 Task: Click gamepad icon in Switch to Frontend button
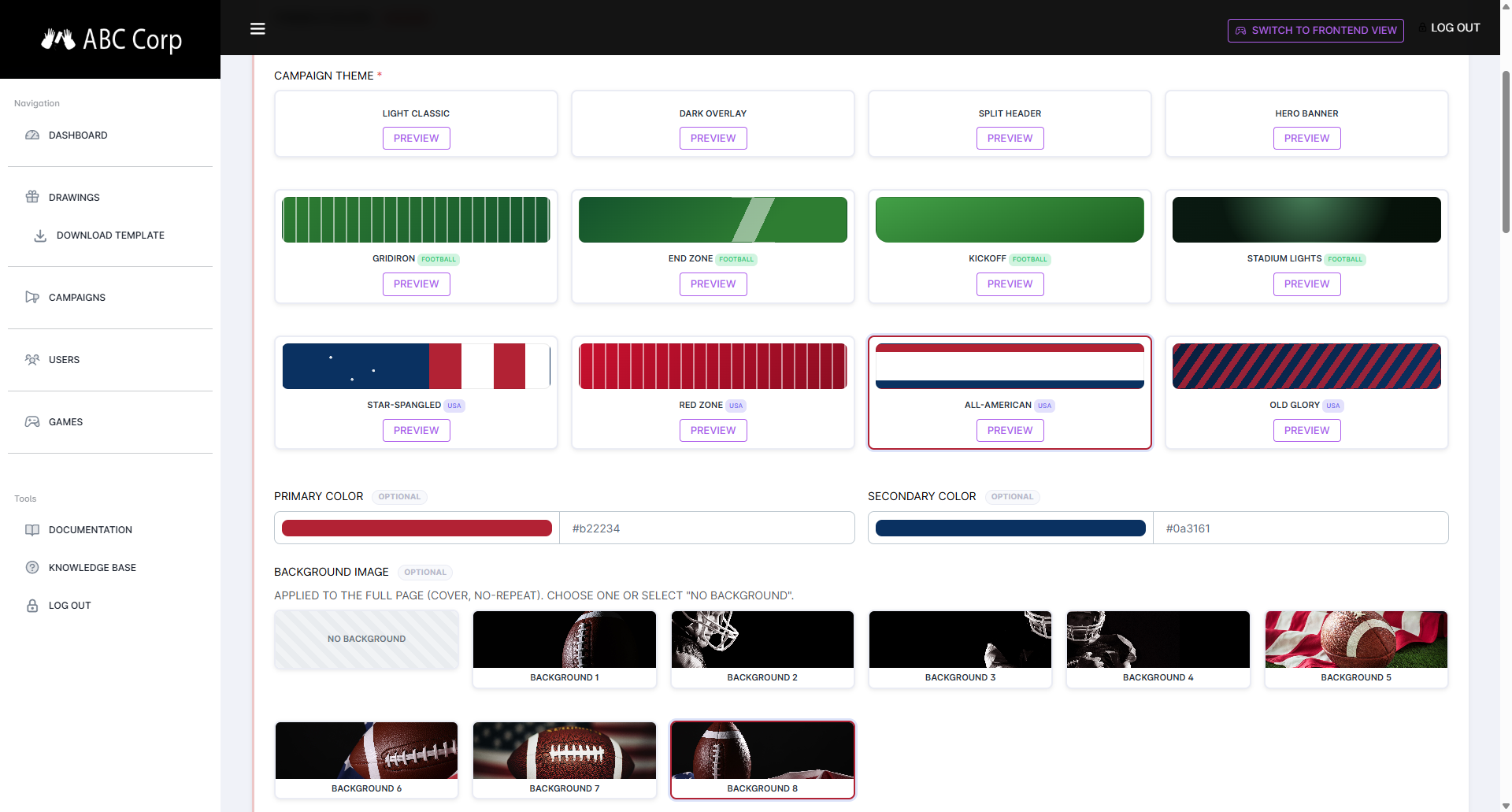pyautogui.click(x=1241, y=31)
